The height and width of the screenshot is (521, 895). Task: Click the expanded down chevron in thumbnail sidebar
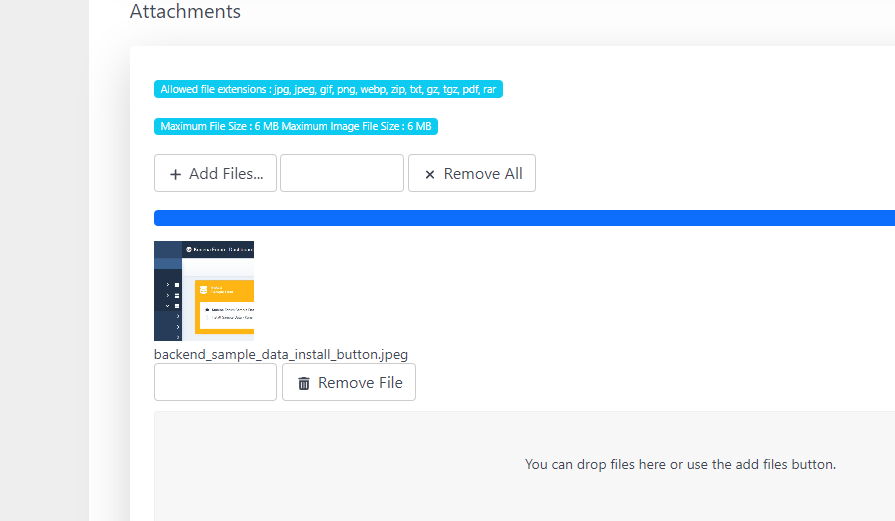(x=167, y=305)
